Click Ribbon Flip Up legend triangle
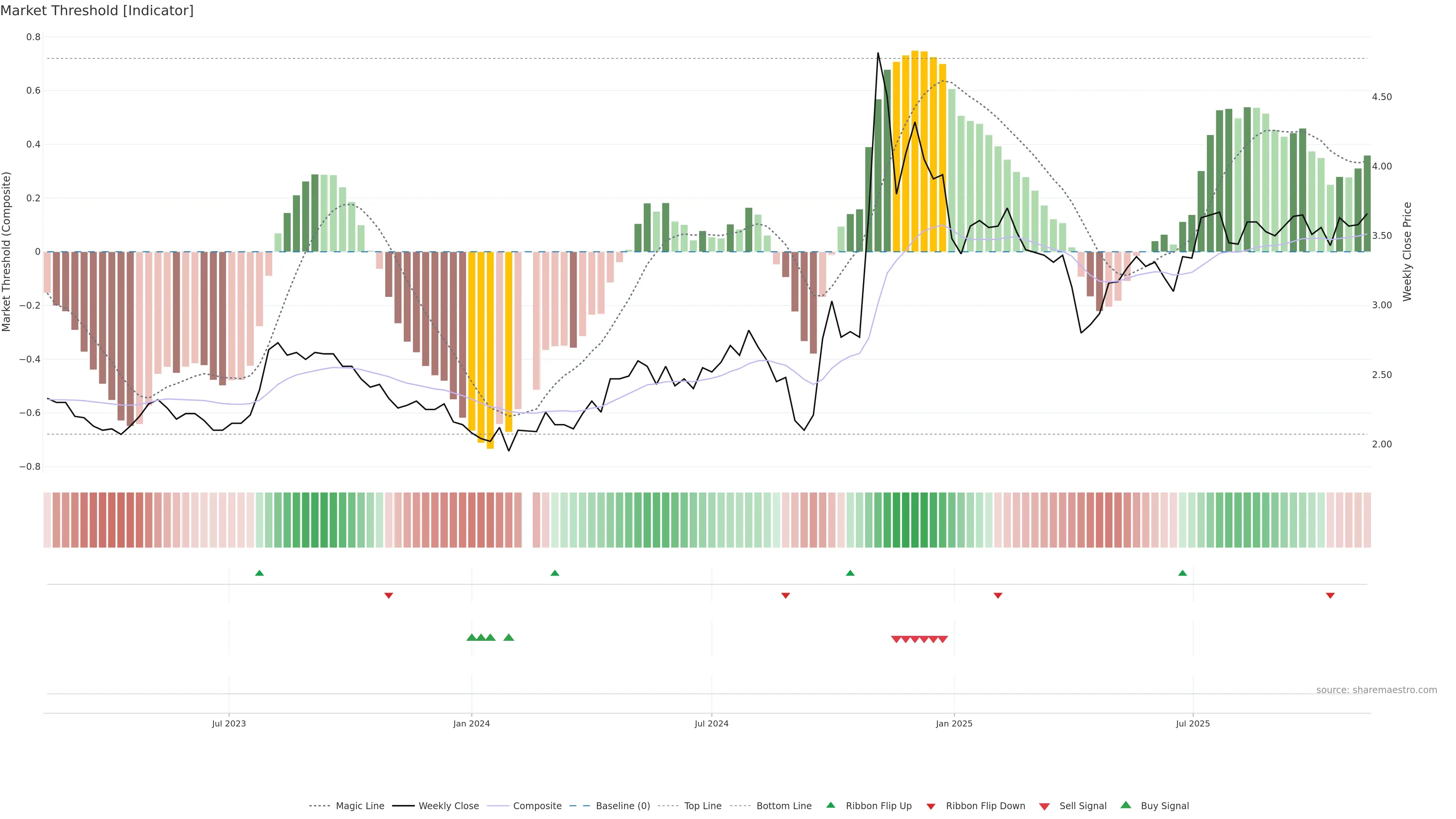 830,805
